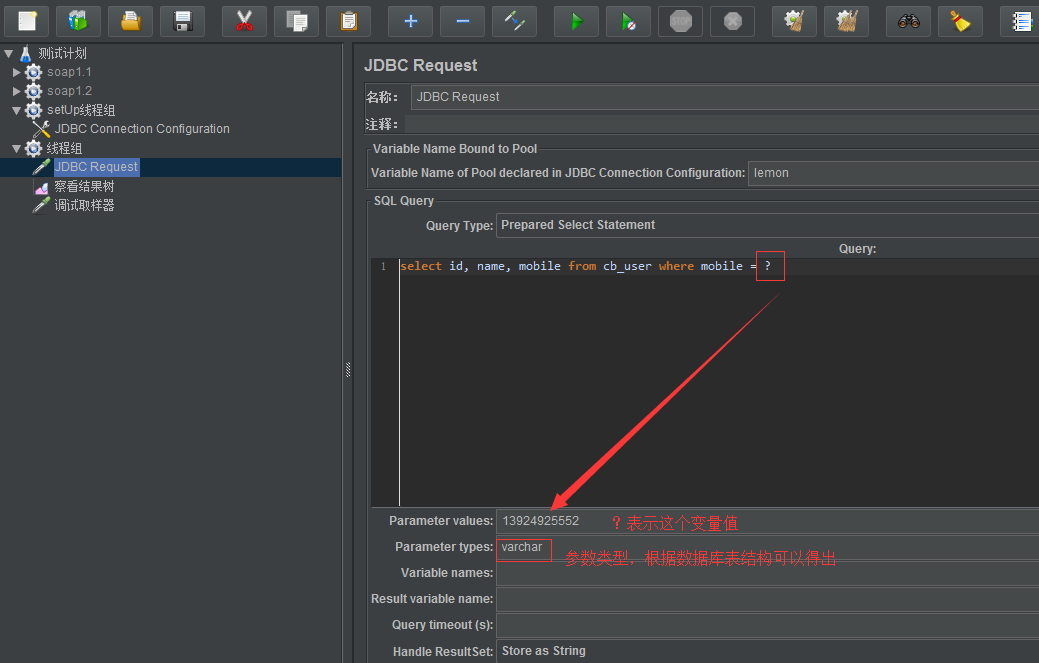The height and width of the screenshot is (663, 1039).
Task: Select JDBC Connection Configuration in tree
Action: 141,129
